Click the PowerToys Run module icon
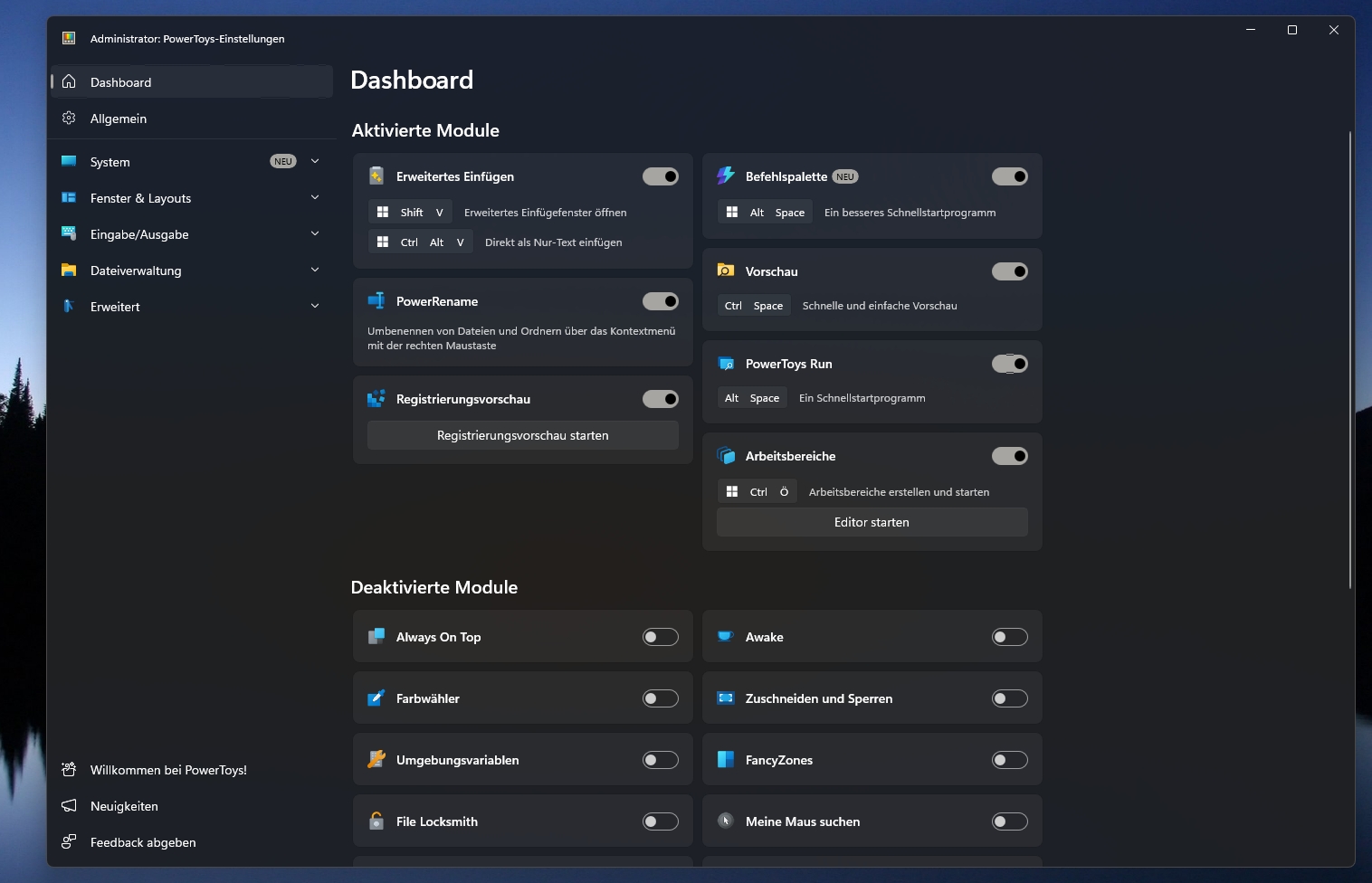Viewport: 1372px width, 883px height. click(726, 364)
